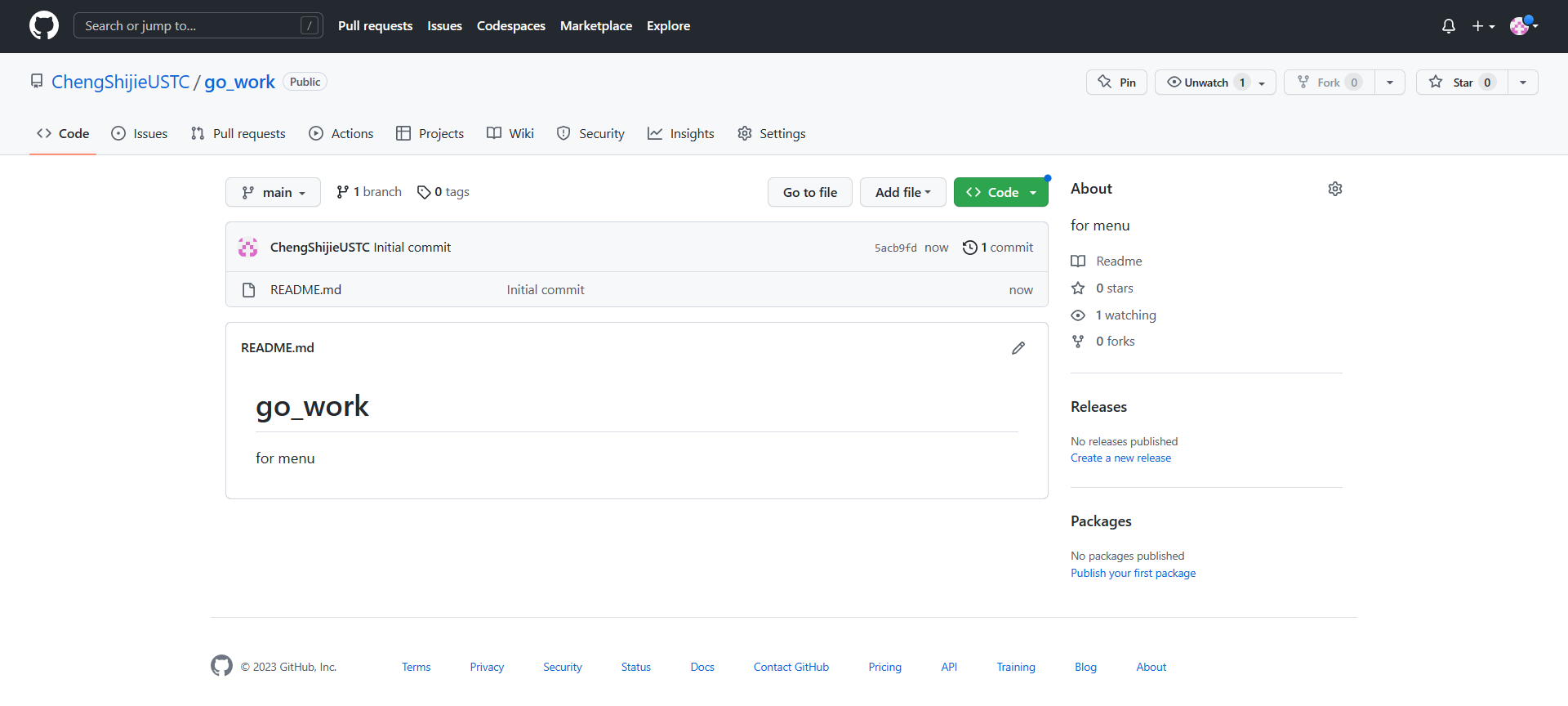Image resolution: width=1568 pixels, height=706 pixels.
Task: Open the create-new plus menu
Action: (x=1482, y=26)
